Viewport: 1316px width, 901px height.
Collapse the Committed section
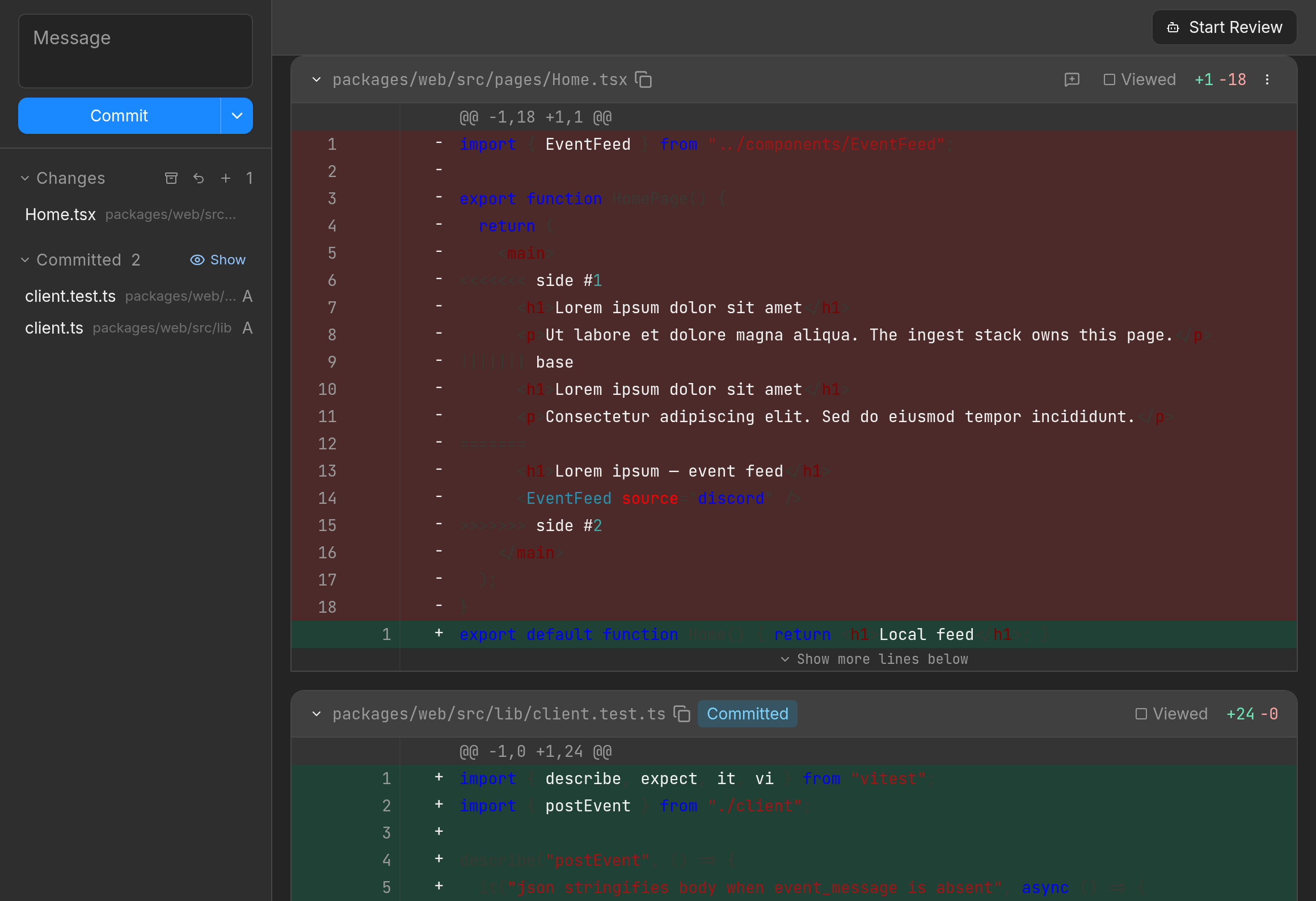click(25, 260)
